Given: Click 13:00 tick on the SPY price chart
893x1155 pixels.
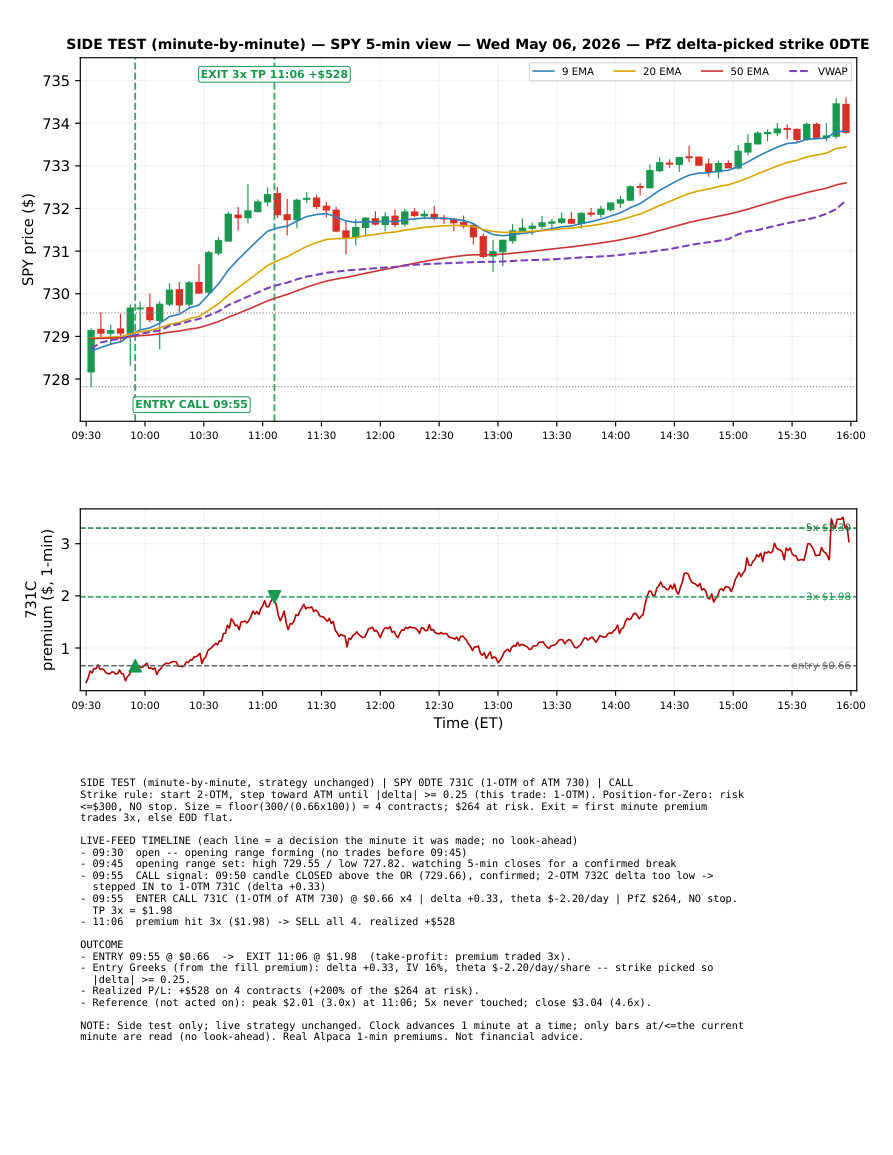Looking at the screenshot, I should (498, 435).
